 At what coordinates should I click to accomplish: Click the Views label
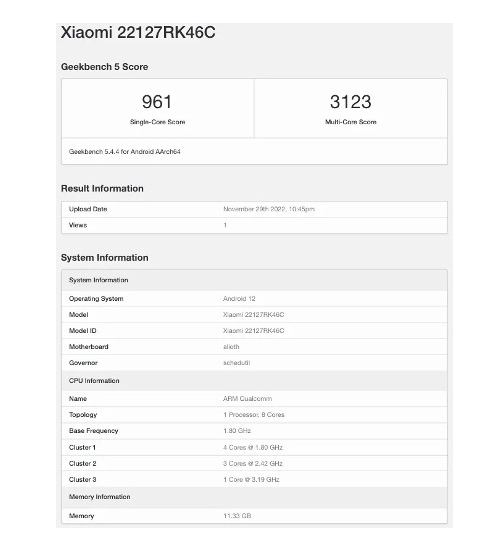(78, 225)
